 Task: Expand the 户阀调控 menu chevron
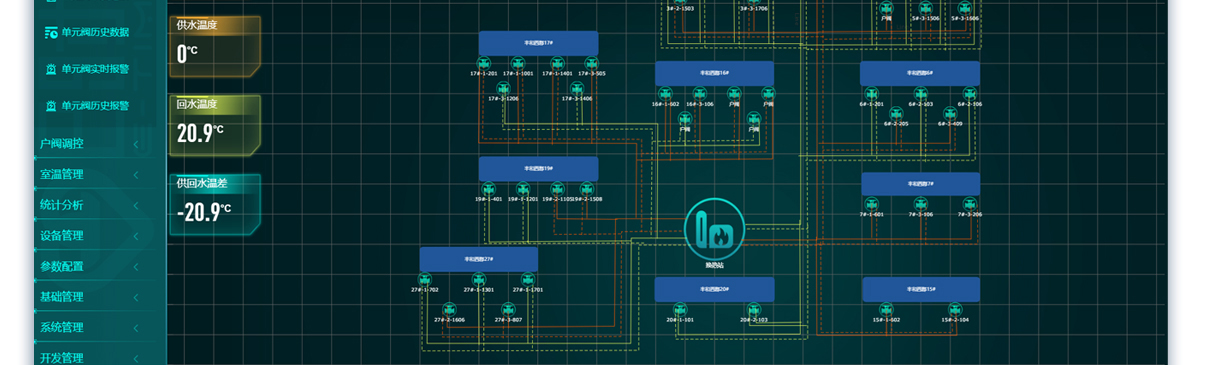coord(136,144)
